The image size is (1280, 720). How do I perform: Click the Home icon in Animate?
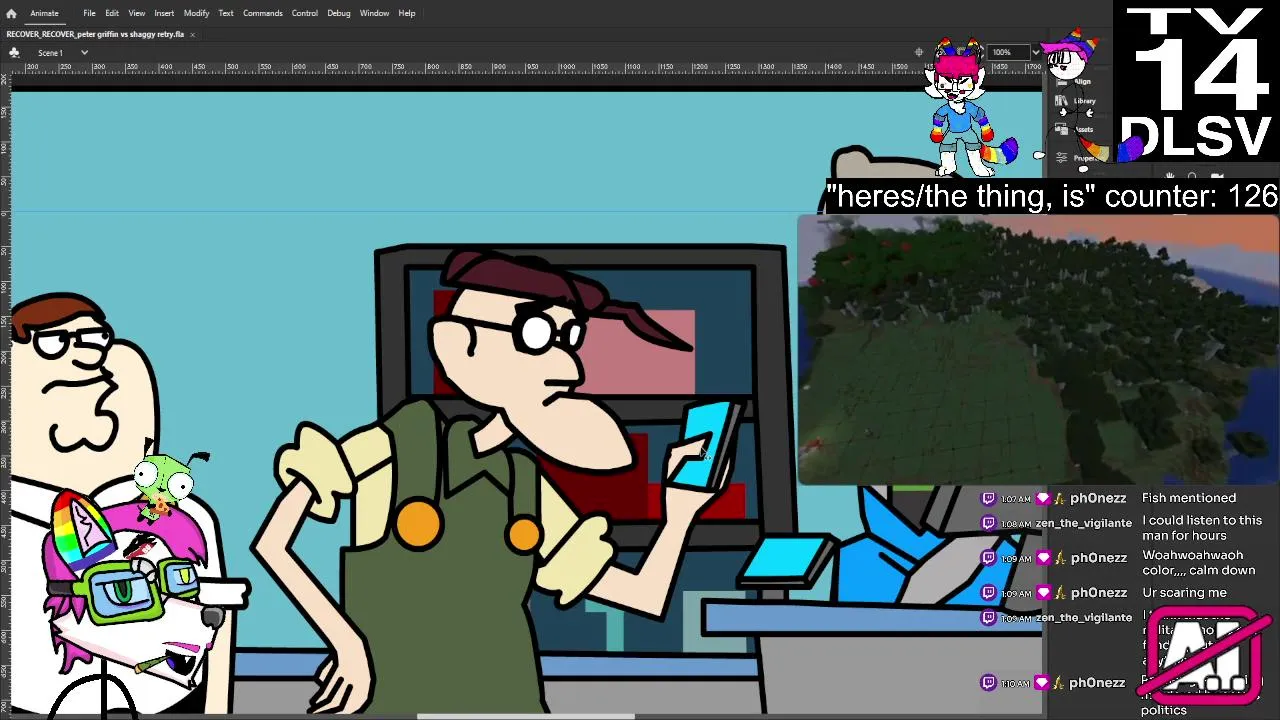pos(11,13)
